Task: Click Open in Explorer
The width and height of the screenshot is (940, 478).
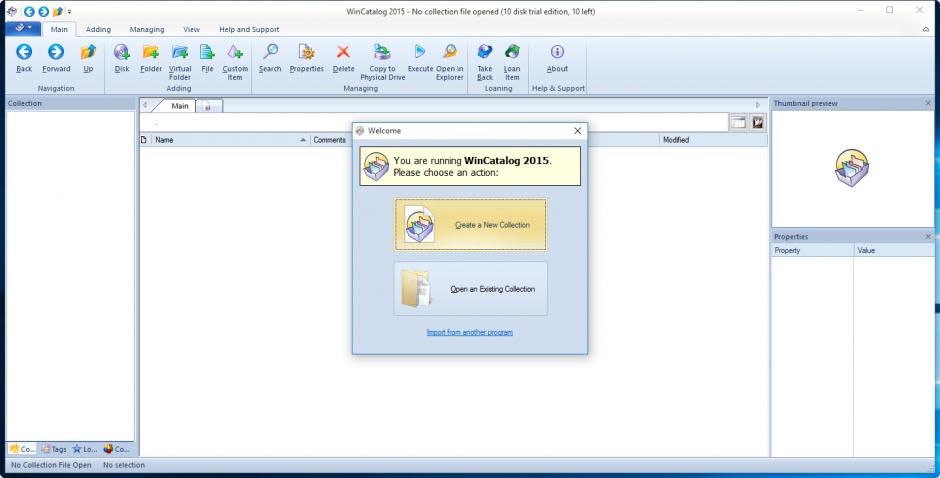Action: [x=450, y=52]
